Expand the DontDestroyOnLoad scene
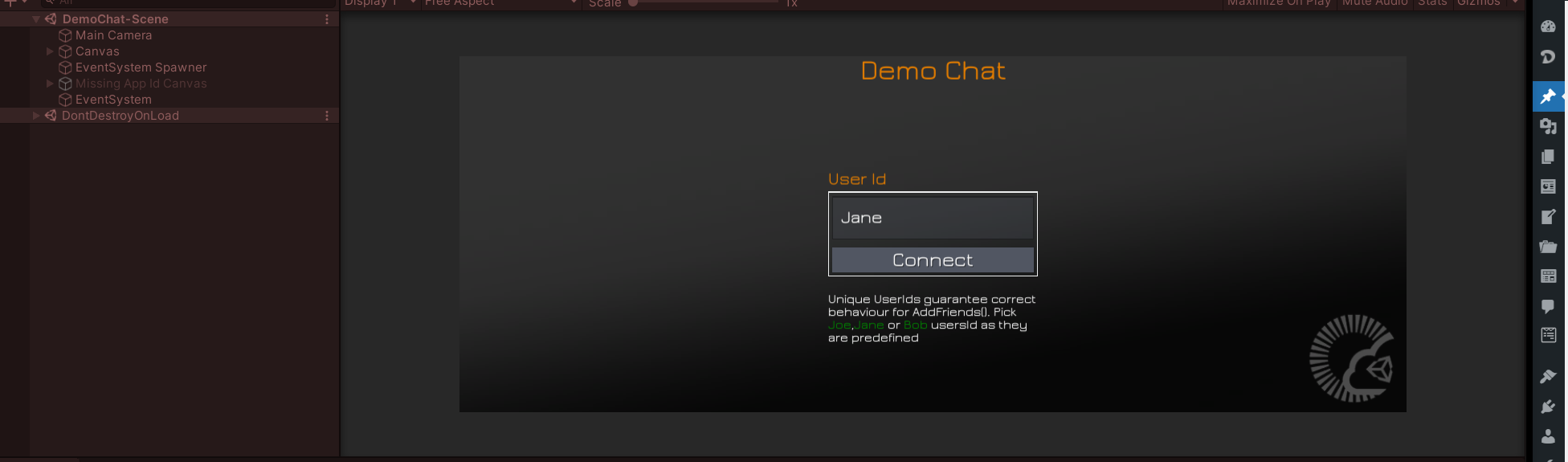Image resolution: width=1568 pixels, height=462 pixels. coord(36,116)
